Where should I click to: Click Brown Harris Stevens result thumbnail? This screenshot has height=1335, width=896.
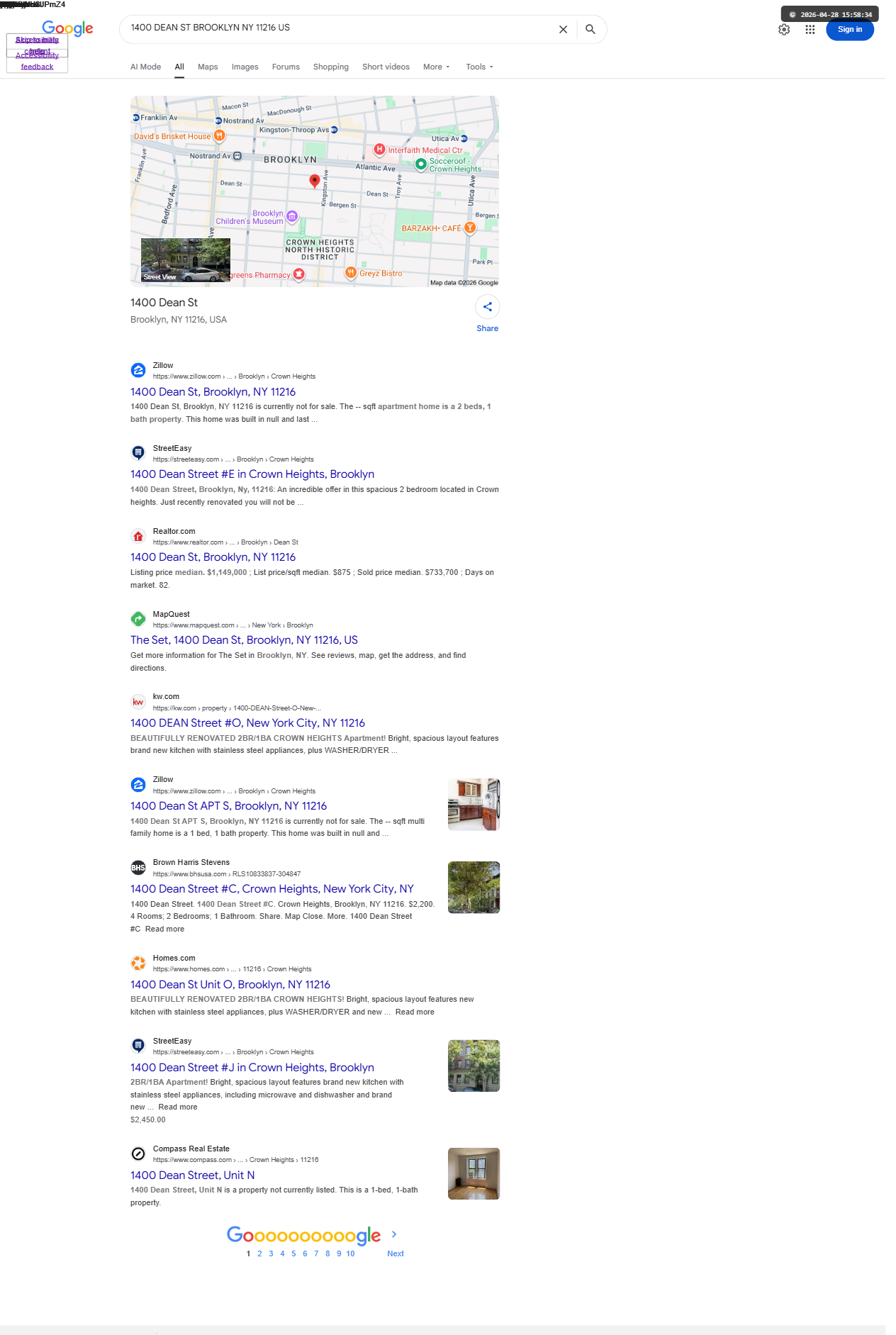pos(474,888)
